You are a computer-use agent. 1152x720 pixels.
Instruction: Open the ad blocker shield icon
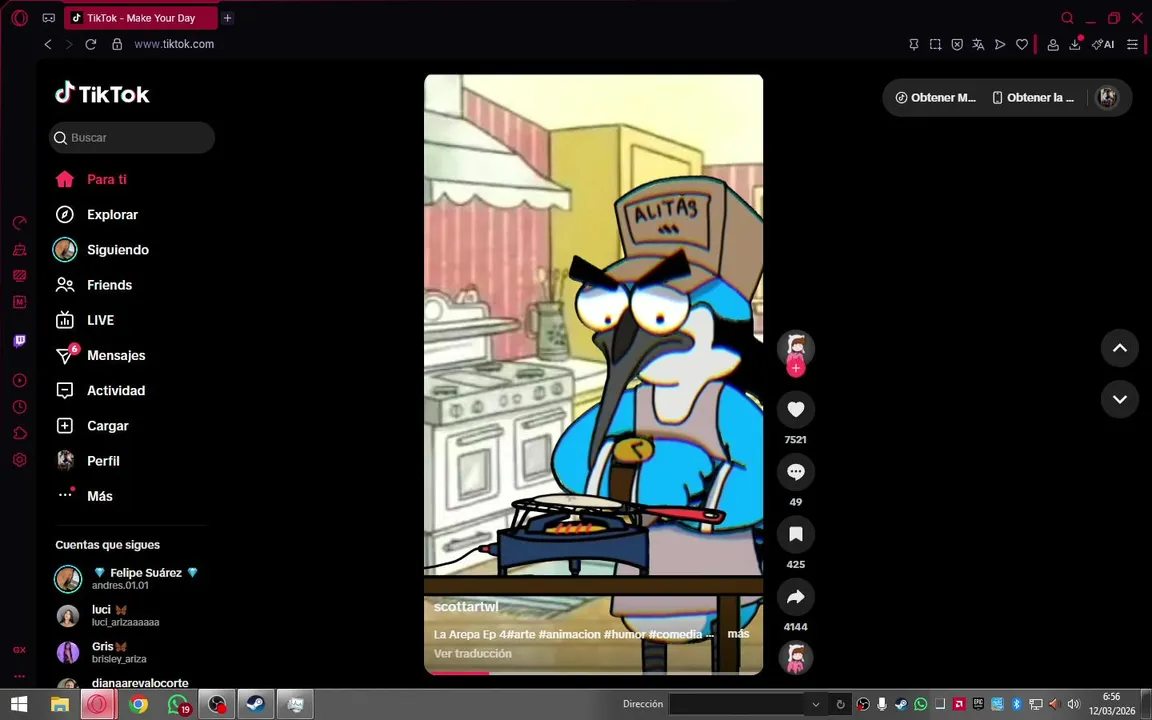(x=957, y=44)
